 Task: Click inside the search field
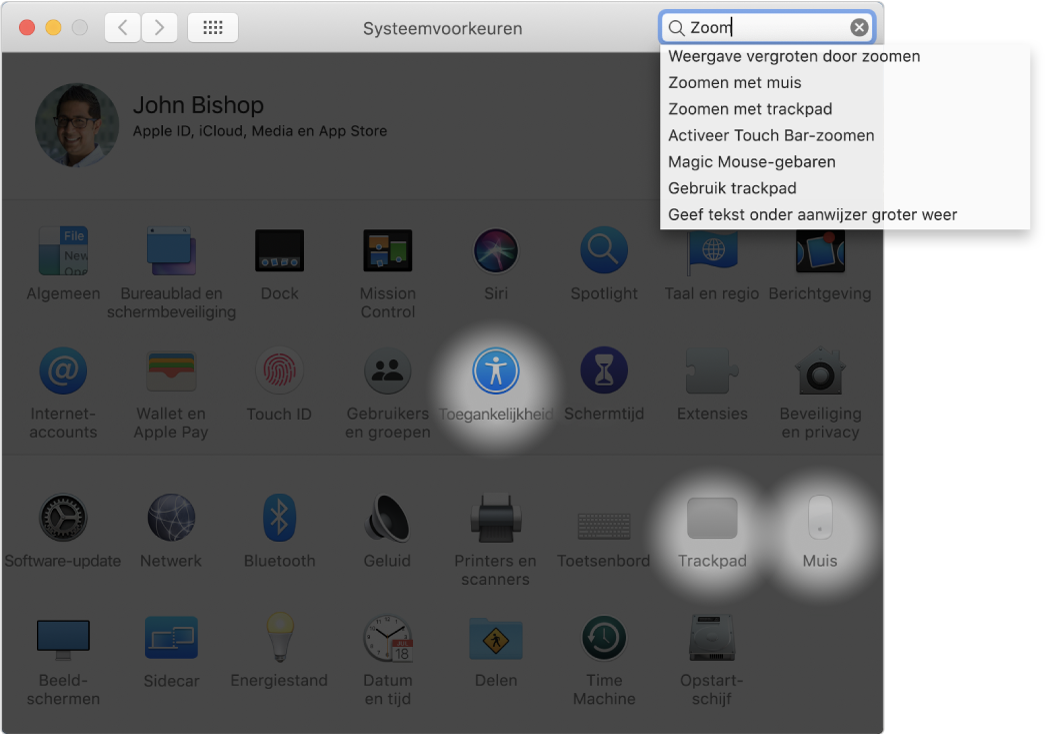(767, 27)
